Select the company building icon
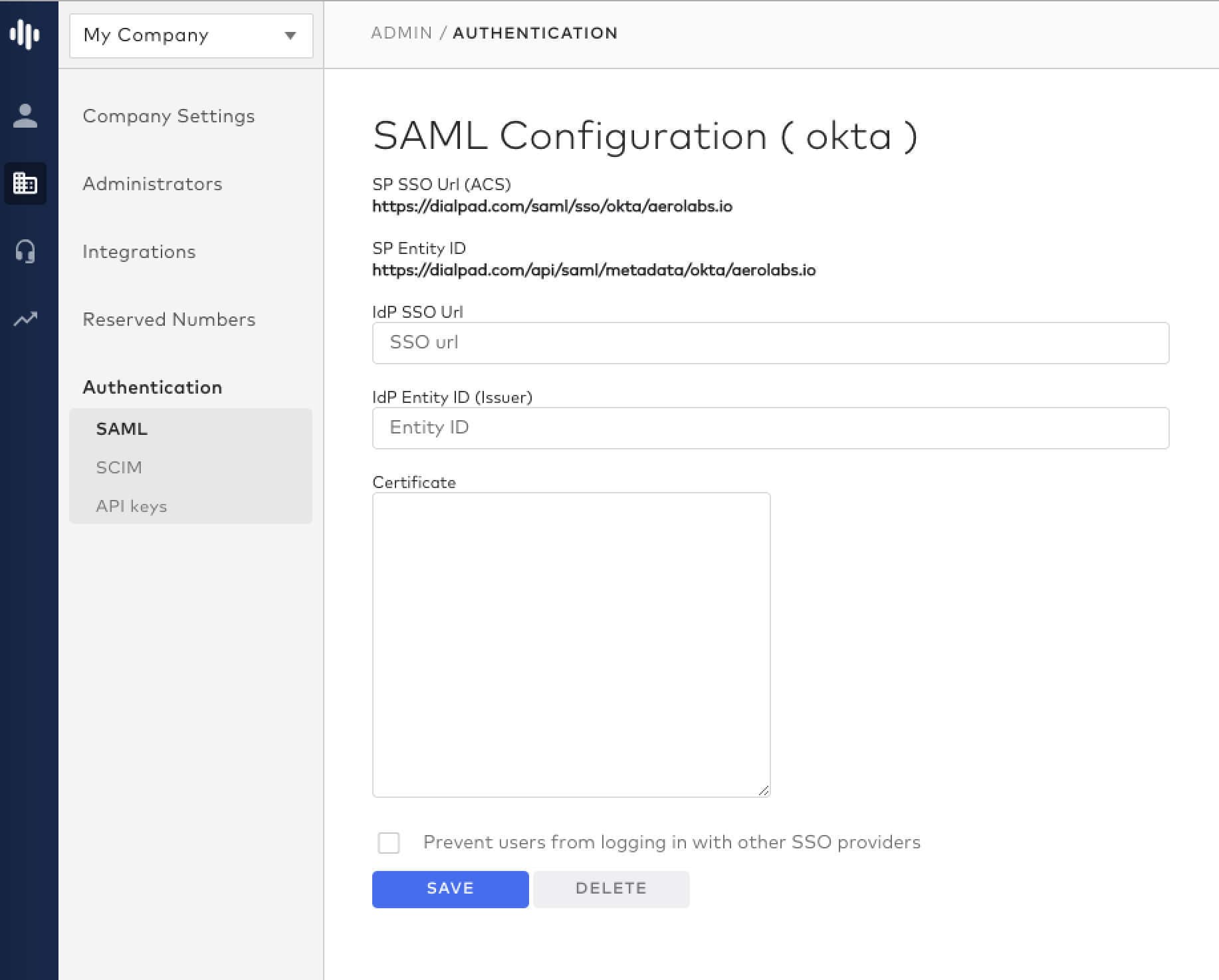 25,183
